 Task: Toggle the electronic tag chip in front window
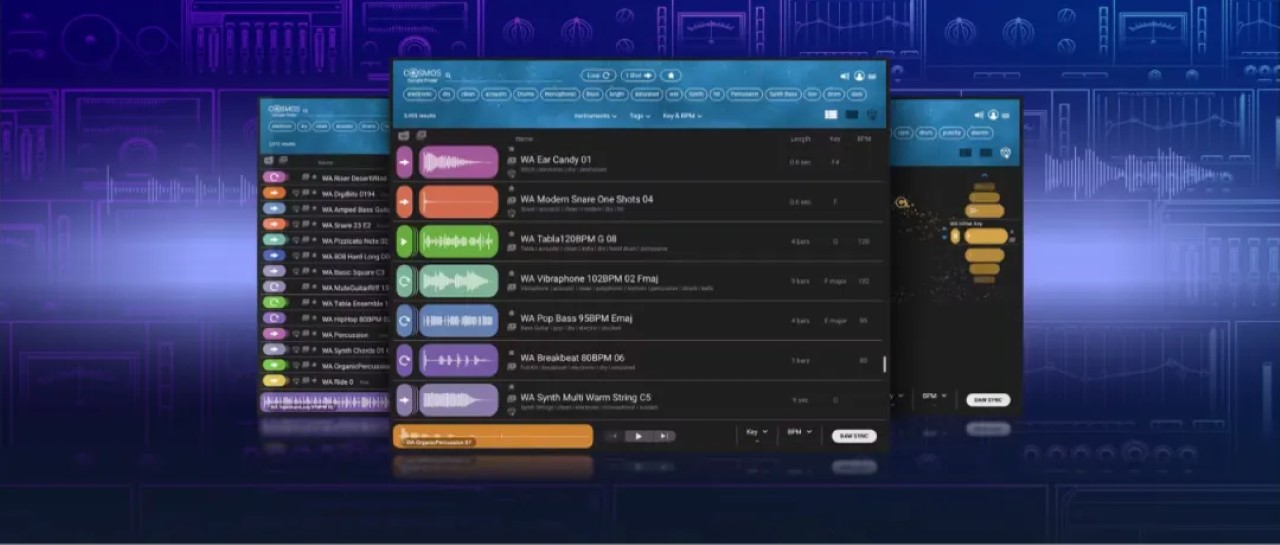pos(420,94)
